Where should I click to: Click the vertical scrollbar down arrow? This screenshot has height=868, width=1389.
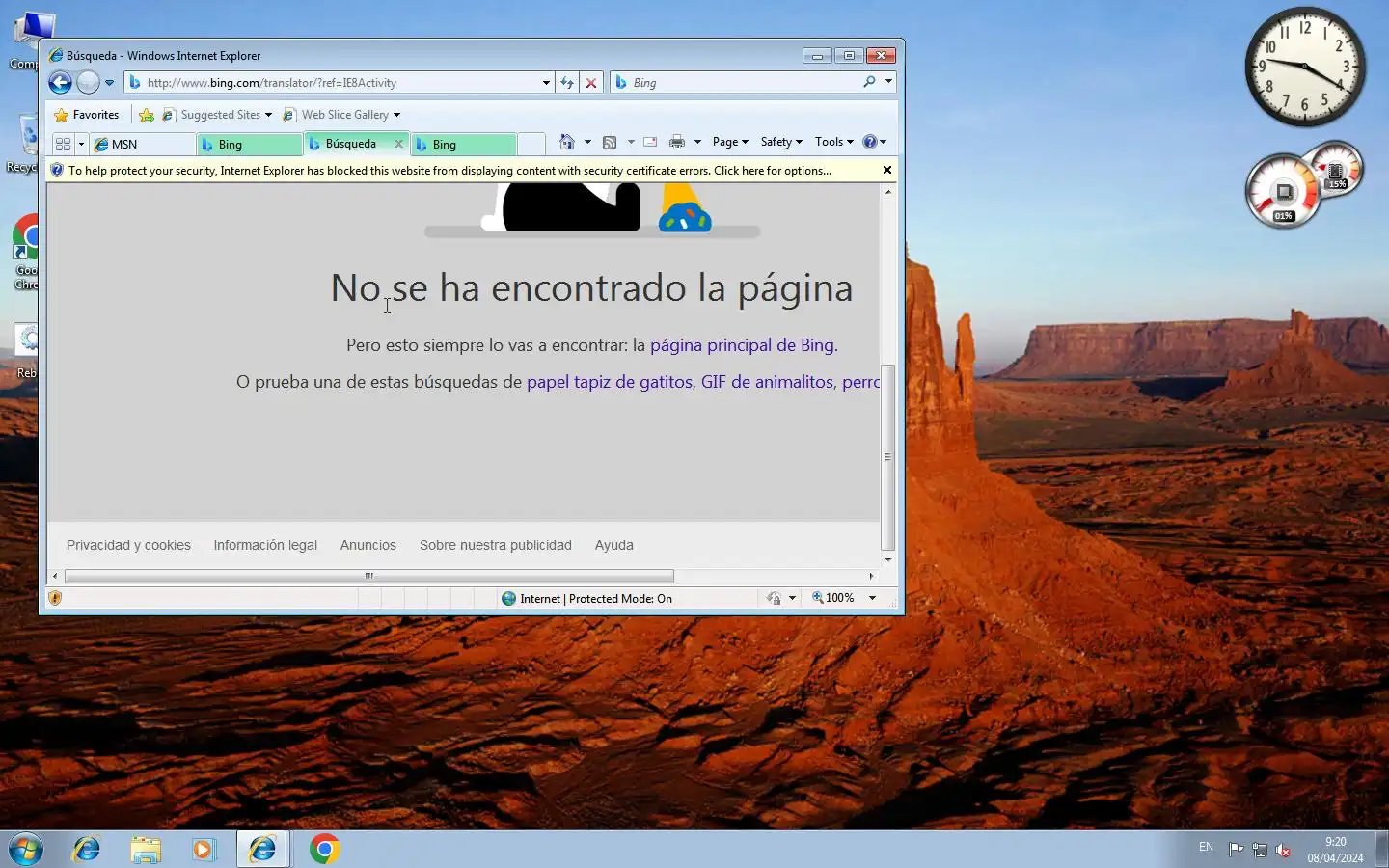pyautogui.click(x=888, y=559)
